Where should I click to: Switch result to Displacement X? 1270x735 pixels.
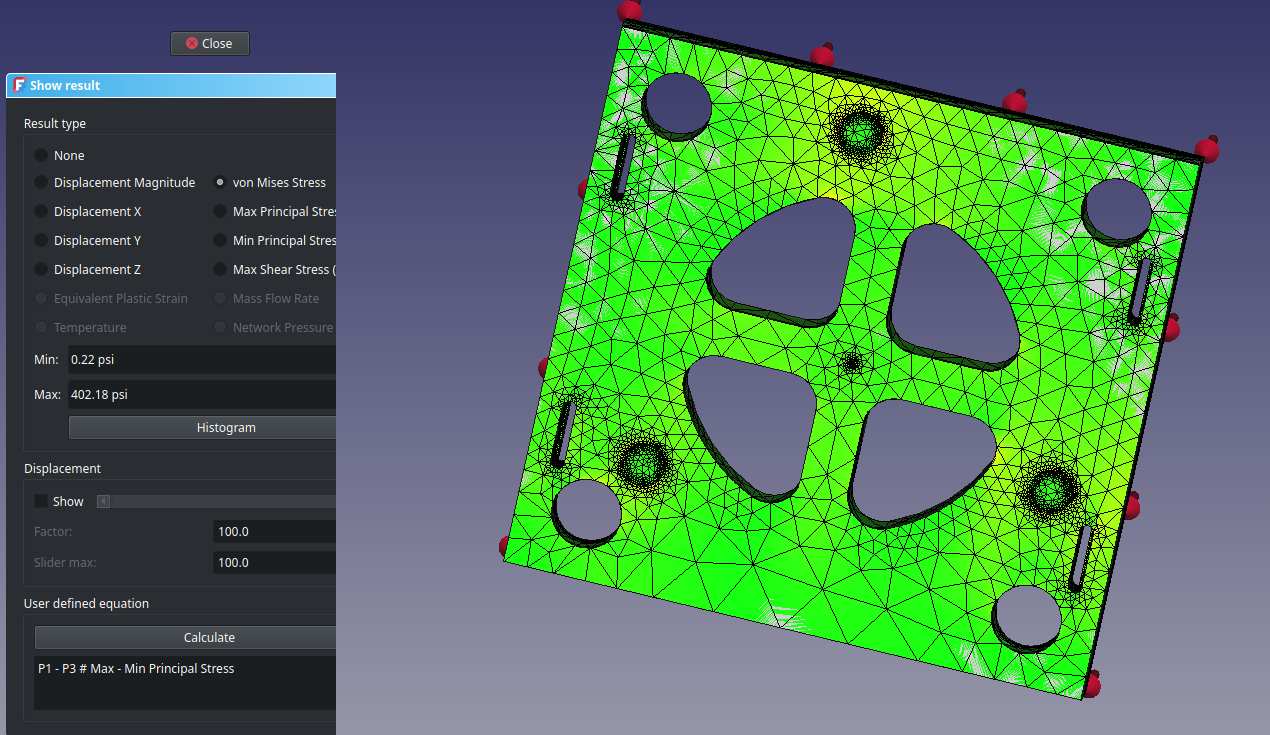(x=41, y=212)
